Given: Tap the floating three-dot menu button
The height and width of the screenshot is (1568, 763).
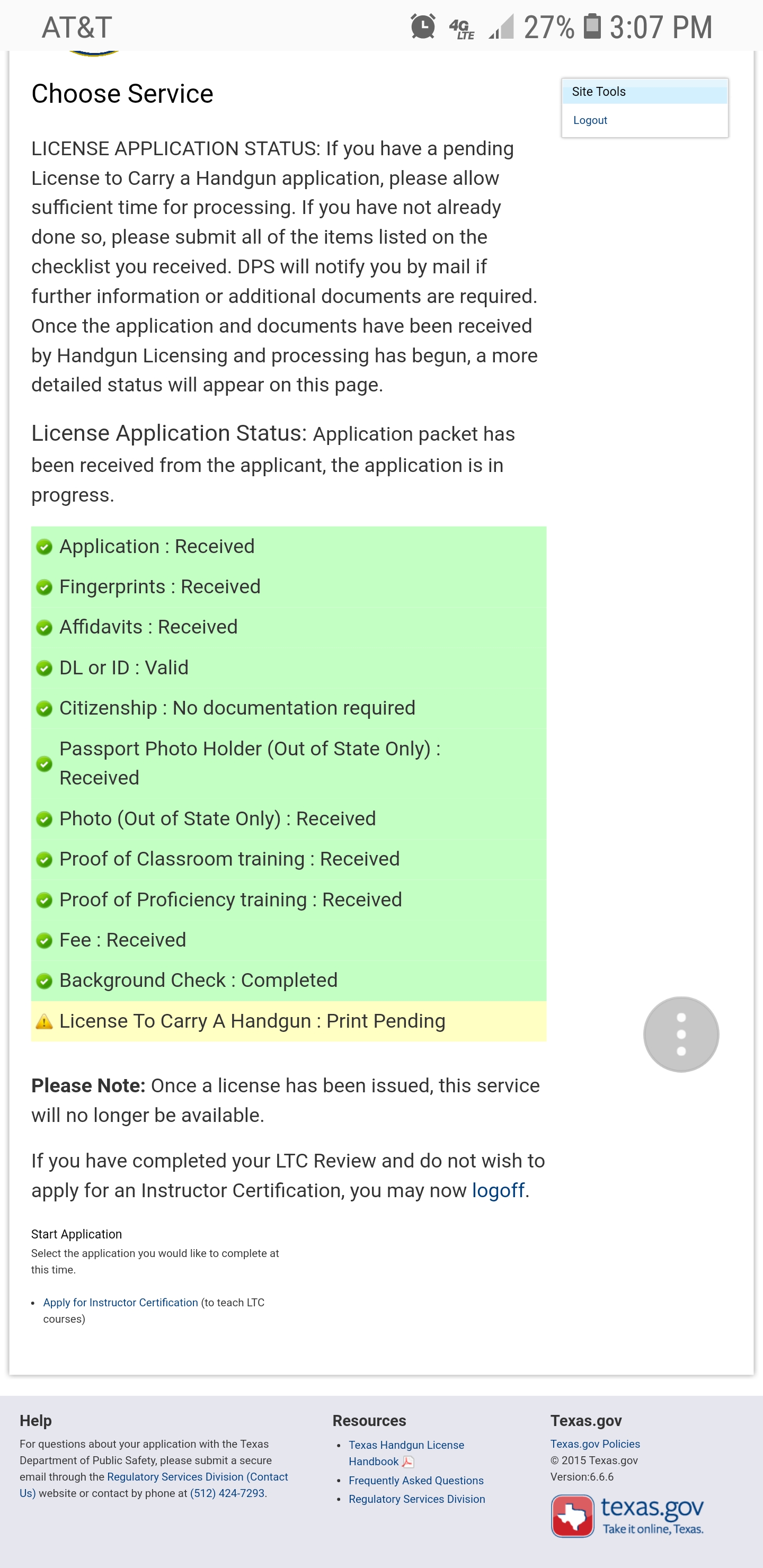Looking at the screenshot, I should click(680, 1034).
